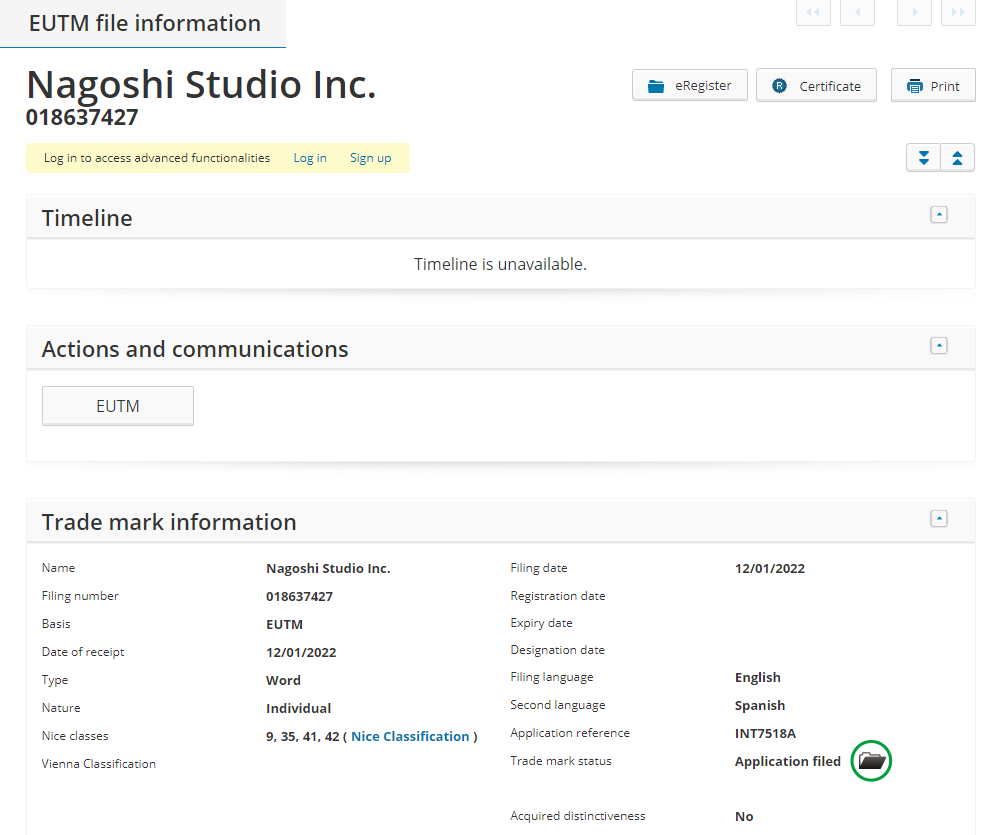Click the Log in link
Viewport: 993px width, 835px height.
coord(310,158)
